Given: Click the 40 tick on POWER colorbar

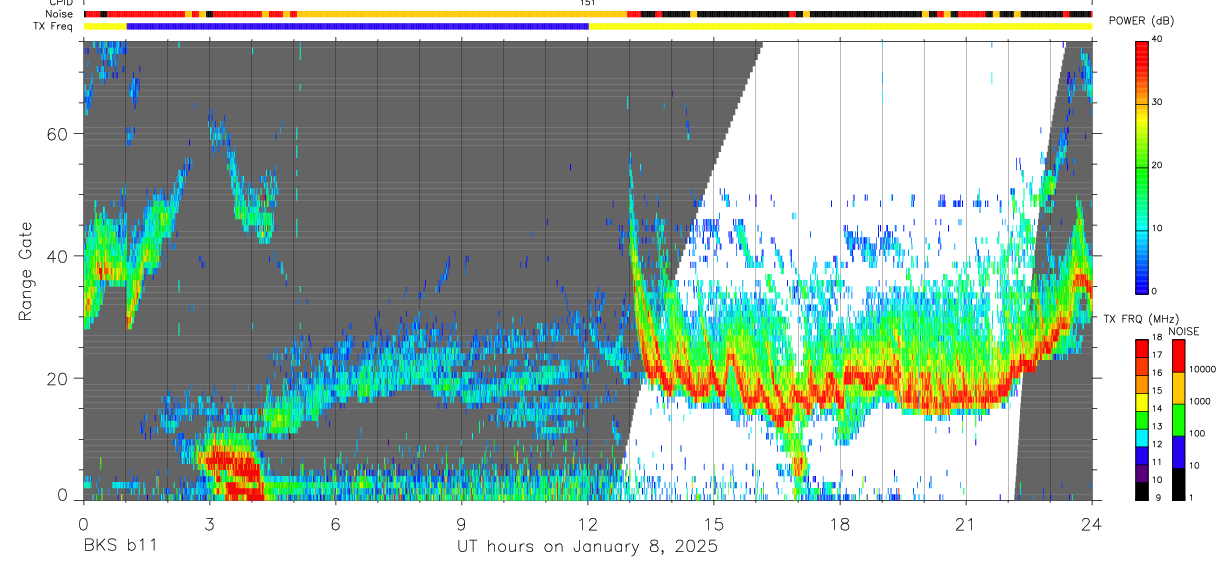Looking at the screenshot, I should pos(1158,40).
